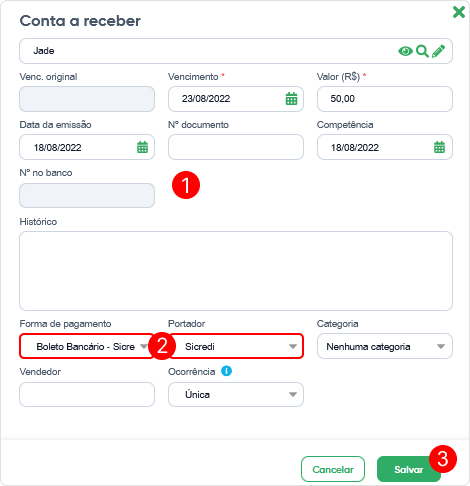Open the Data da emissão calendar icon
This screenshot has width=470, height=486.
click(x=142, y=147)
